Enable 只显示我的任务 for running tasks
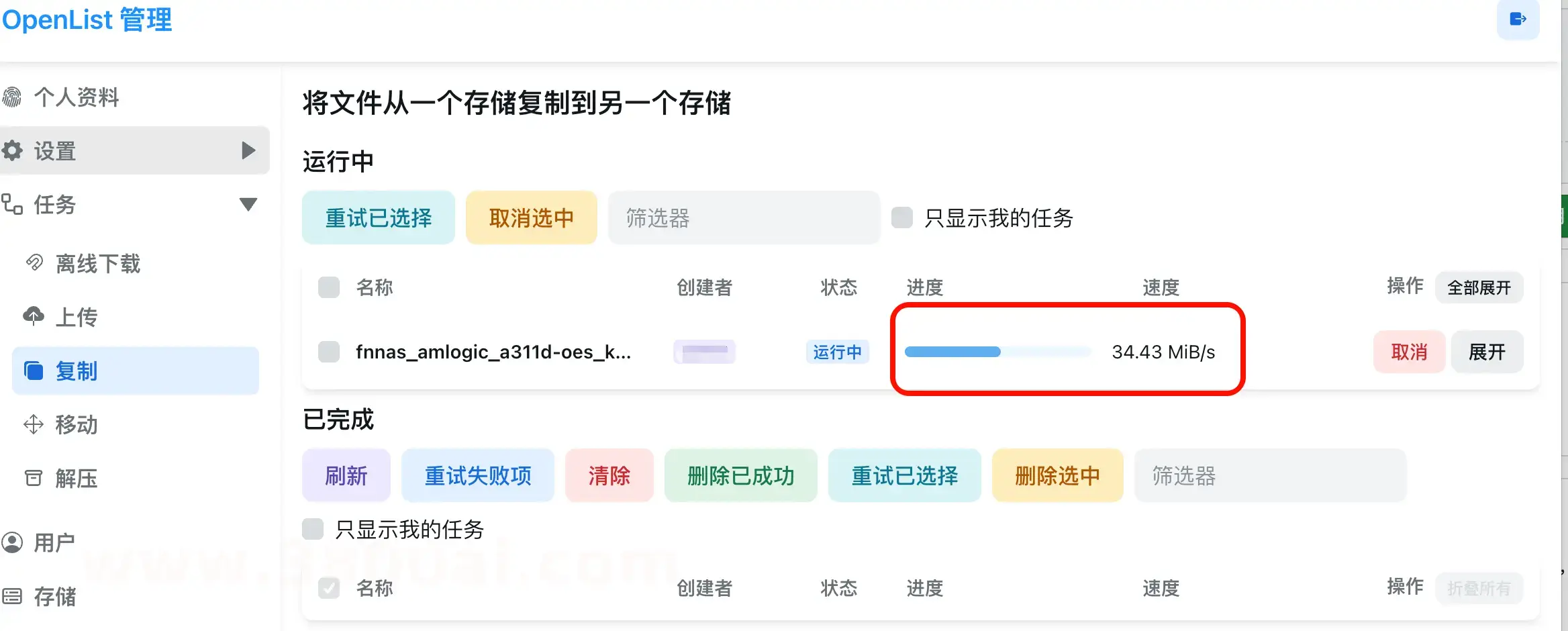 pos(901,217)
